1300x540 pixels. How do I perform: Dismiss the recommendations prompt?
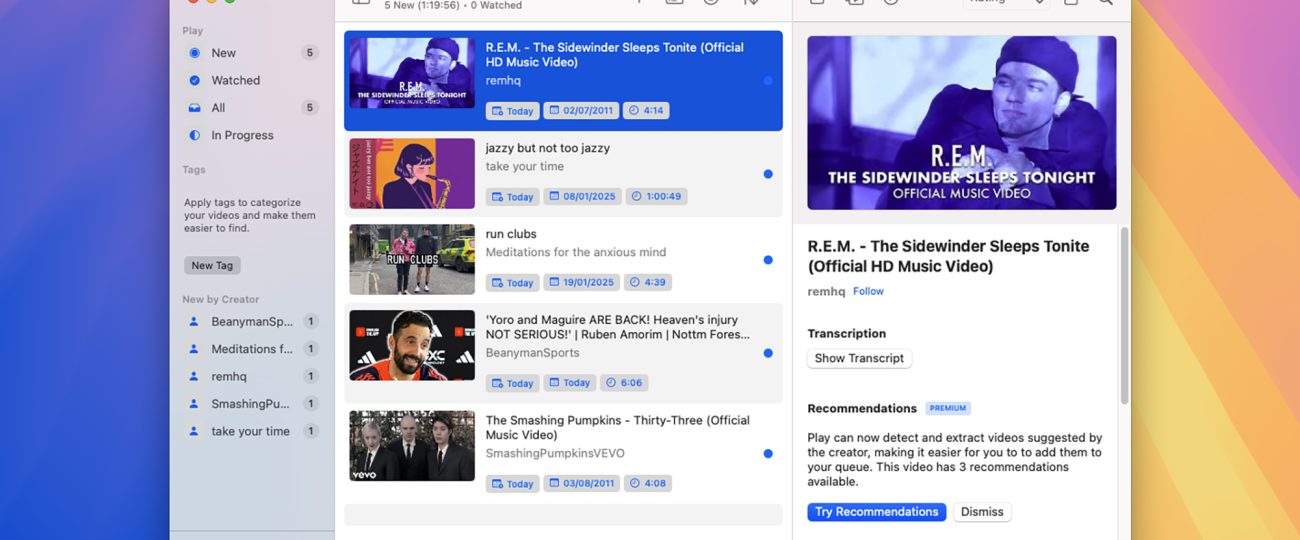click(x=982, y=512)
